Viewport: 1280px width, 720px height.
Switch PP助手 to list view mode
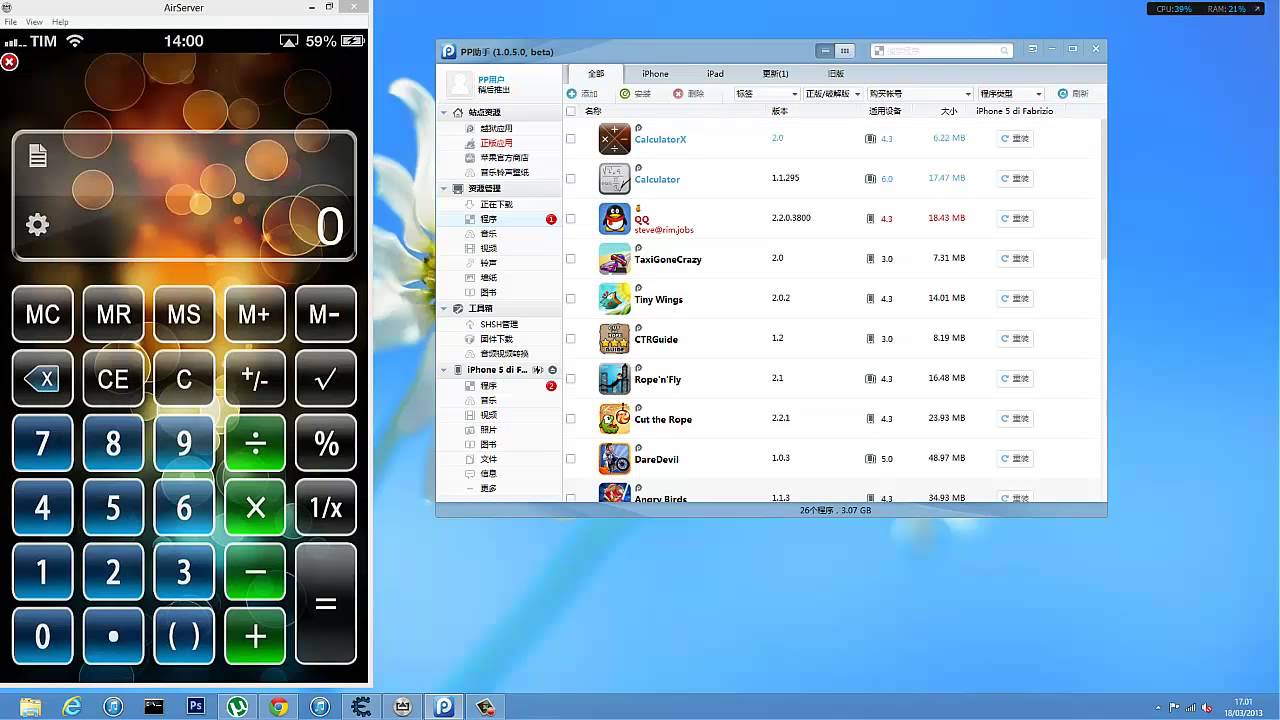(x=825, y=51)
